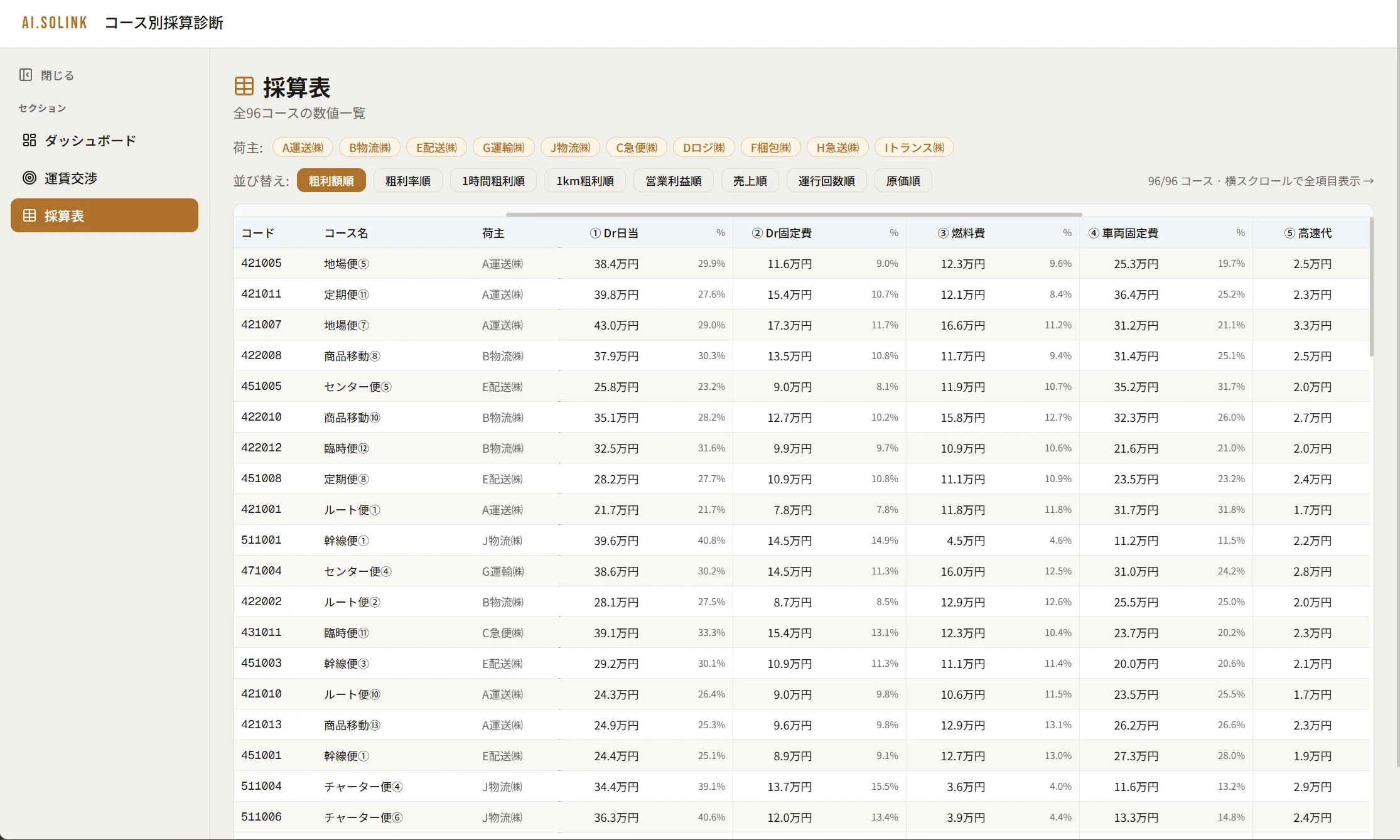Sort by 粗利額順
This screenshot has height=840, width=1400.
[331, 181]
